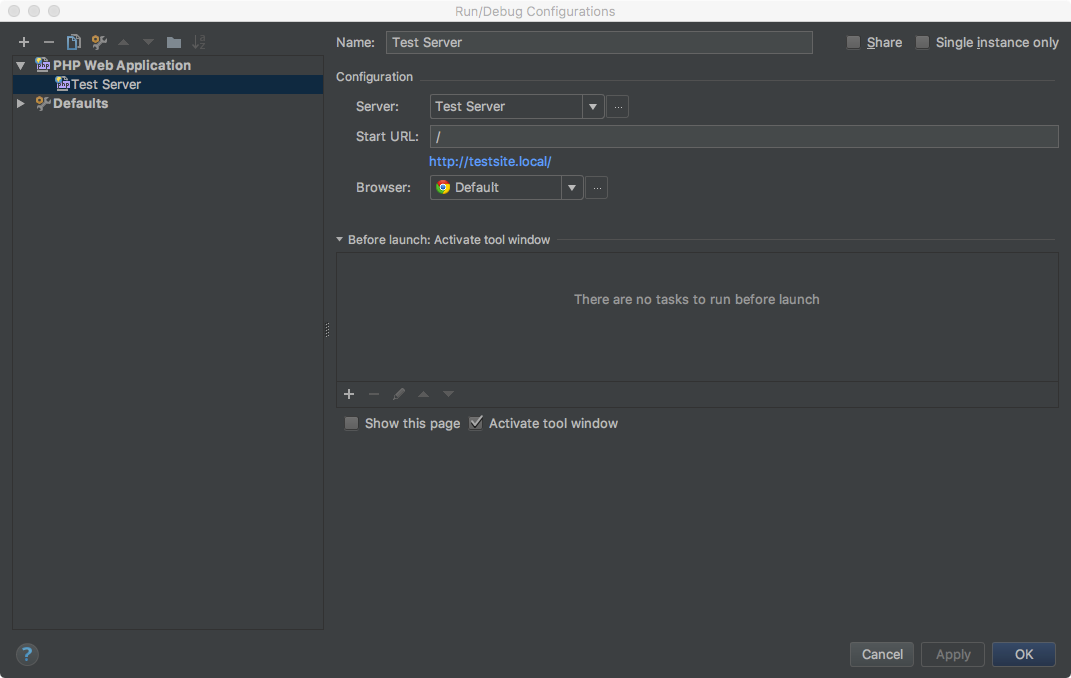Click the create new folder icon
Image resolution: width=1071 pixels, height=678 pixels.
click(174, 42)
